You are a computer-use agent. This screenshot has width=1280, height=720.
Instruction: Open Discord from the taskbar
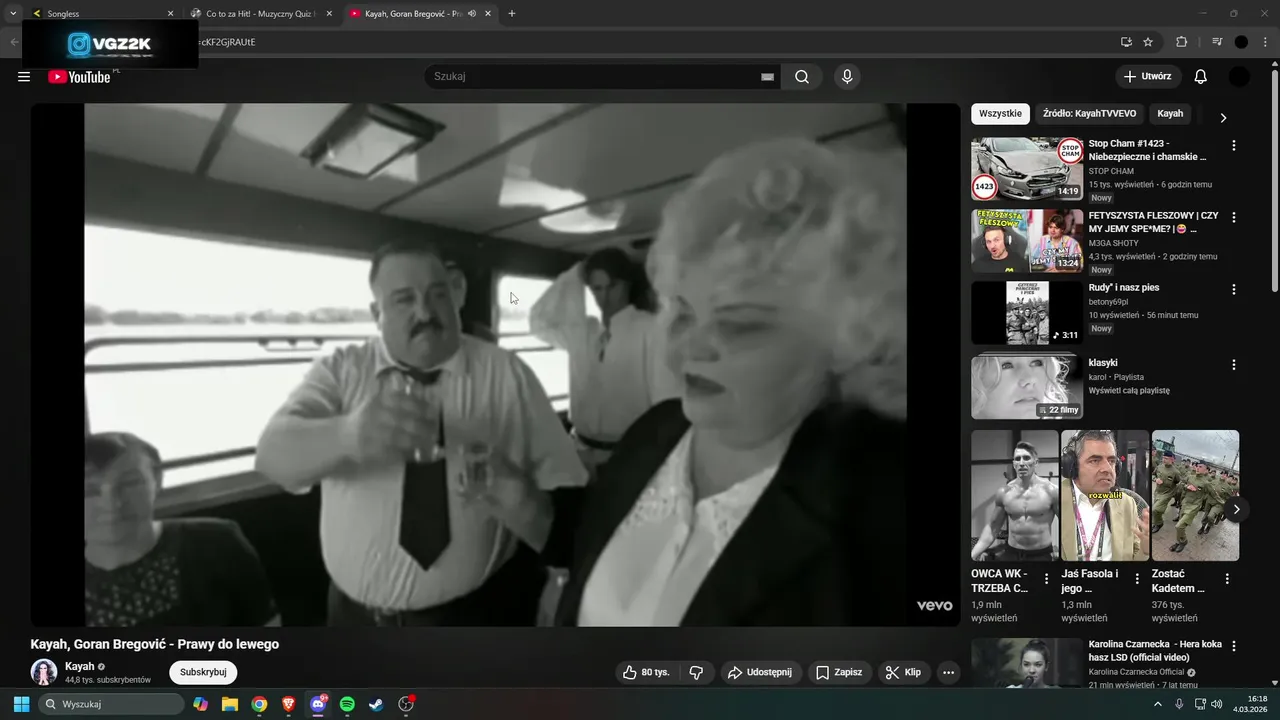318,704
